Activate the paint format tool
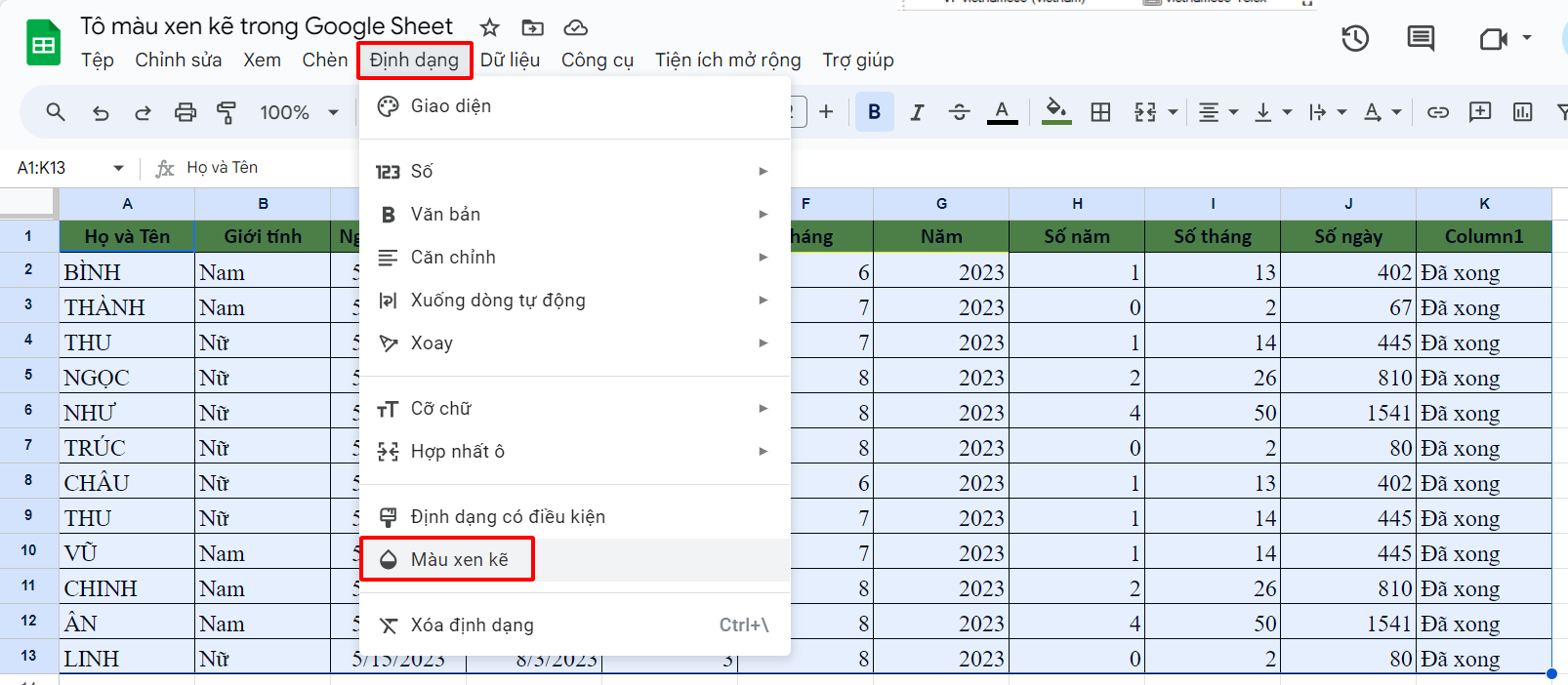Image resolution: width=1568 pixels, height=685 pixels. (x=227, y=112)
